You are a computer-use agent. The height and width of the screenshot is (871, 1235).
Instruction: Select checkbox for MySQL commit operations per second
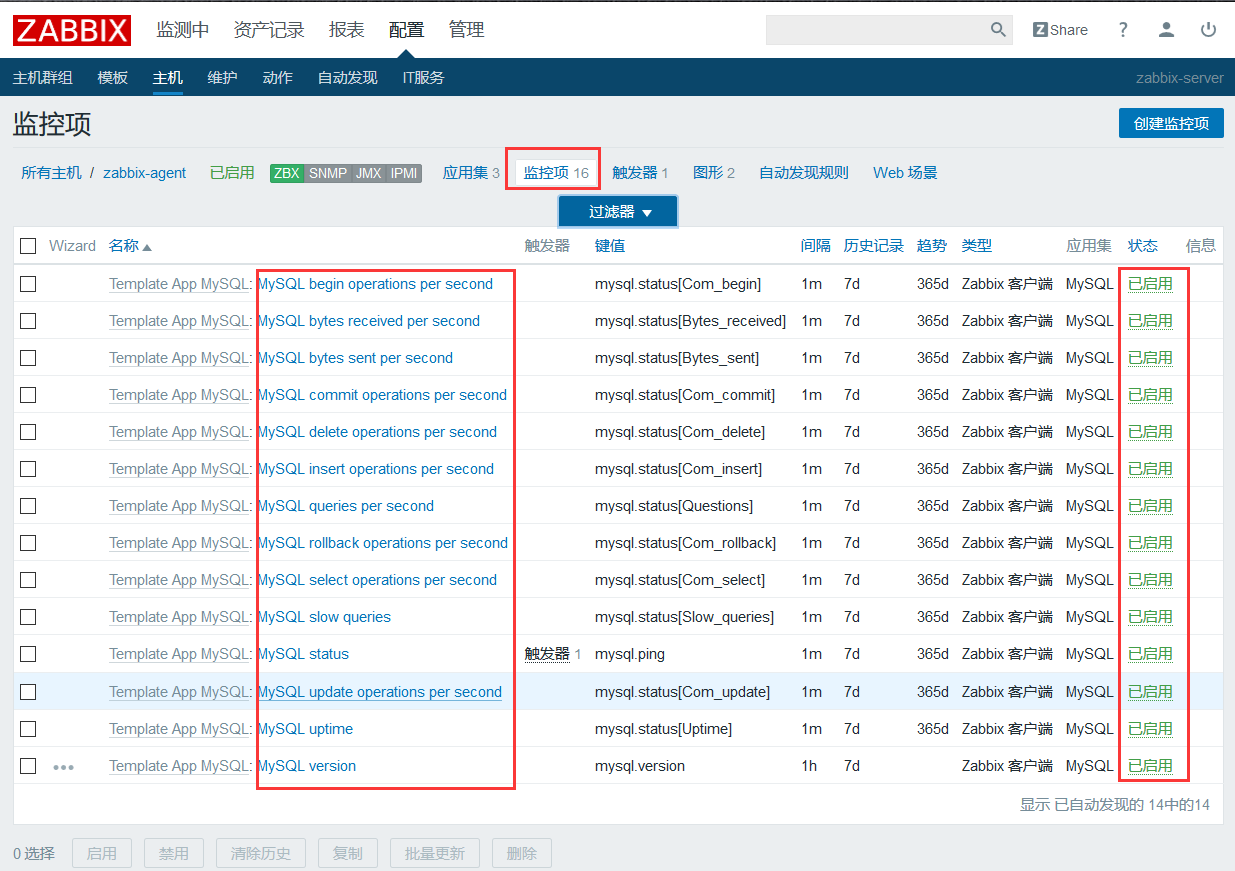(28, 395)
